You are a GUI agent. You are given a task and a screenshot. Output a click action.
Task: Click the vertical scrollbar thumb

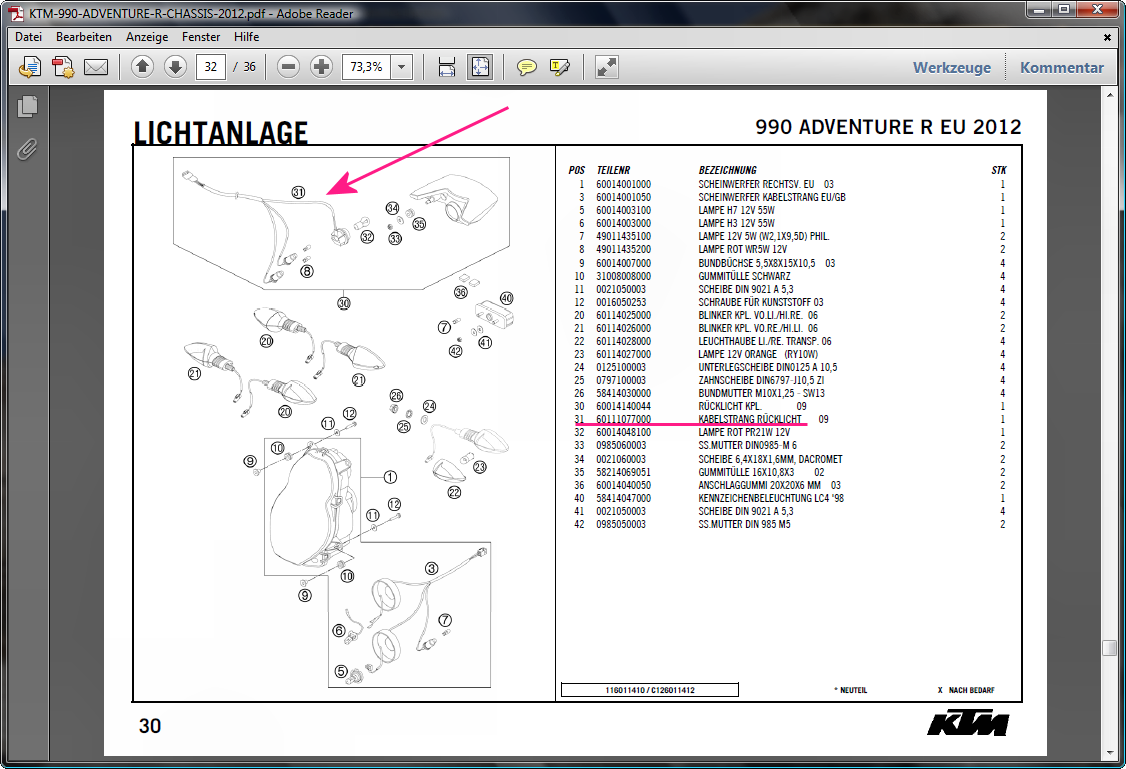click(x=1109, y=648)
